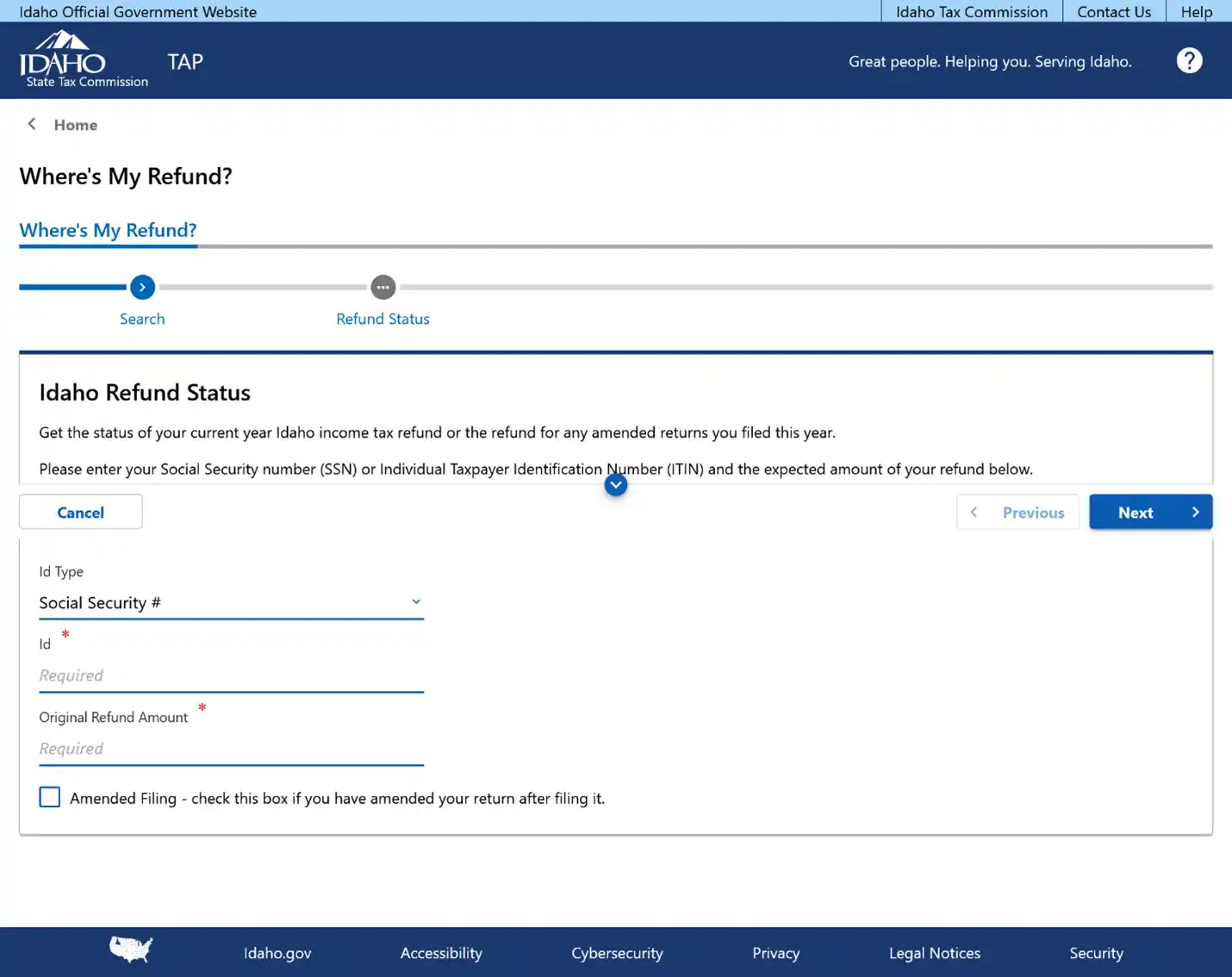Open the Contact Us link
The height and width of the screenshot is (977, 1232).
coord(1113,11)
